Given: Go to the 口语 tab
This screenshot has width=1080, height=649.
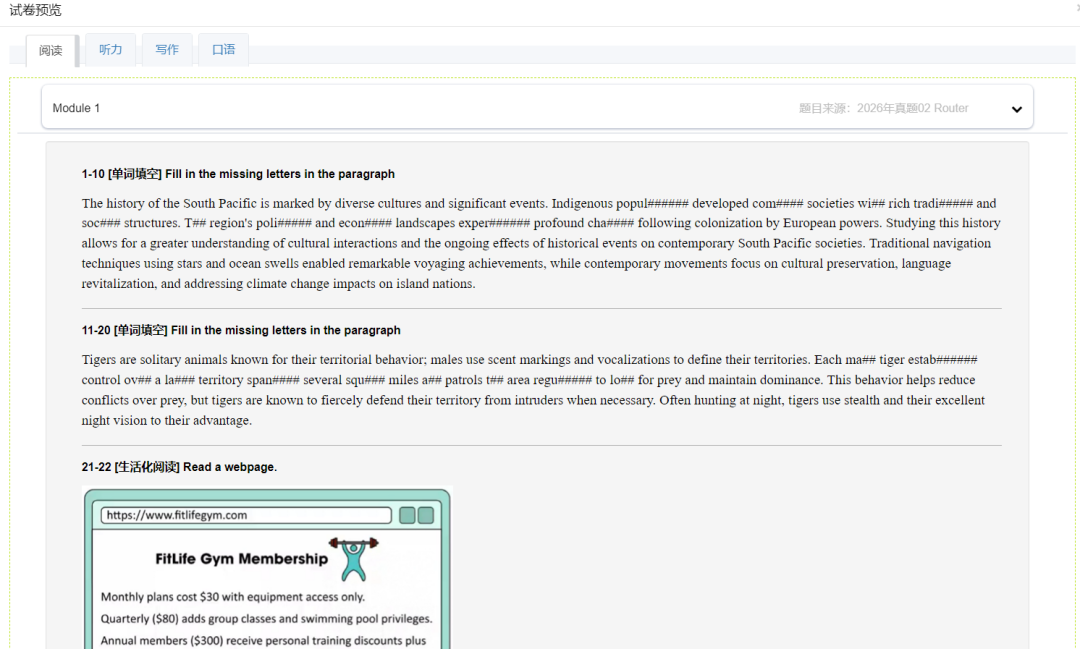Looking at the screenshot, I should pos(223,49).
